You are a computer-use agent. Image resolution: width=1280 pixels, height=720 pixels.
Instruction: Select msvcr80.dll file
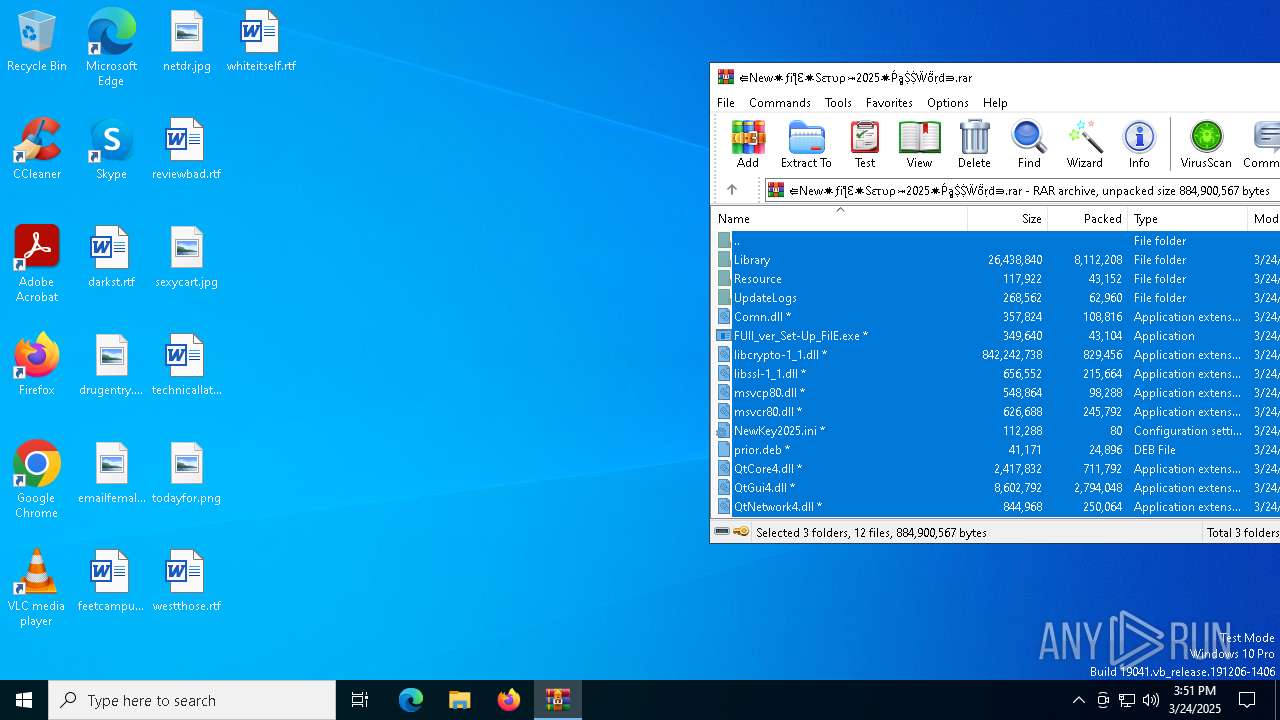pos(996,412)
